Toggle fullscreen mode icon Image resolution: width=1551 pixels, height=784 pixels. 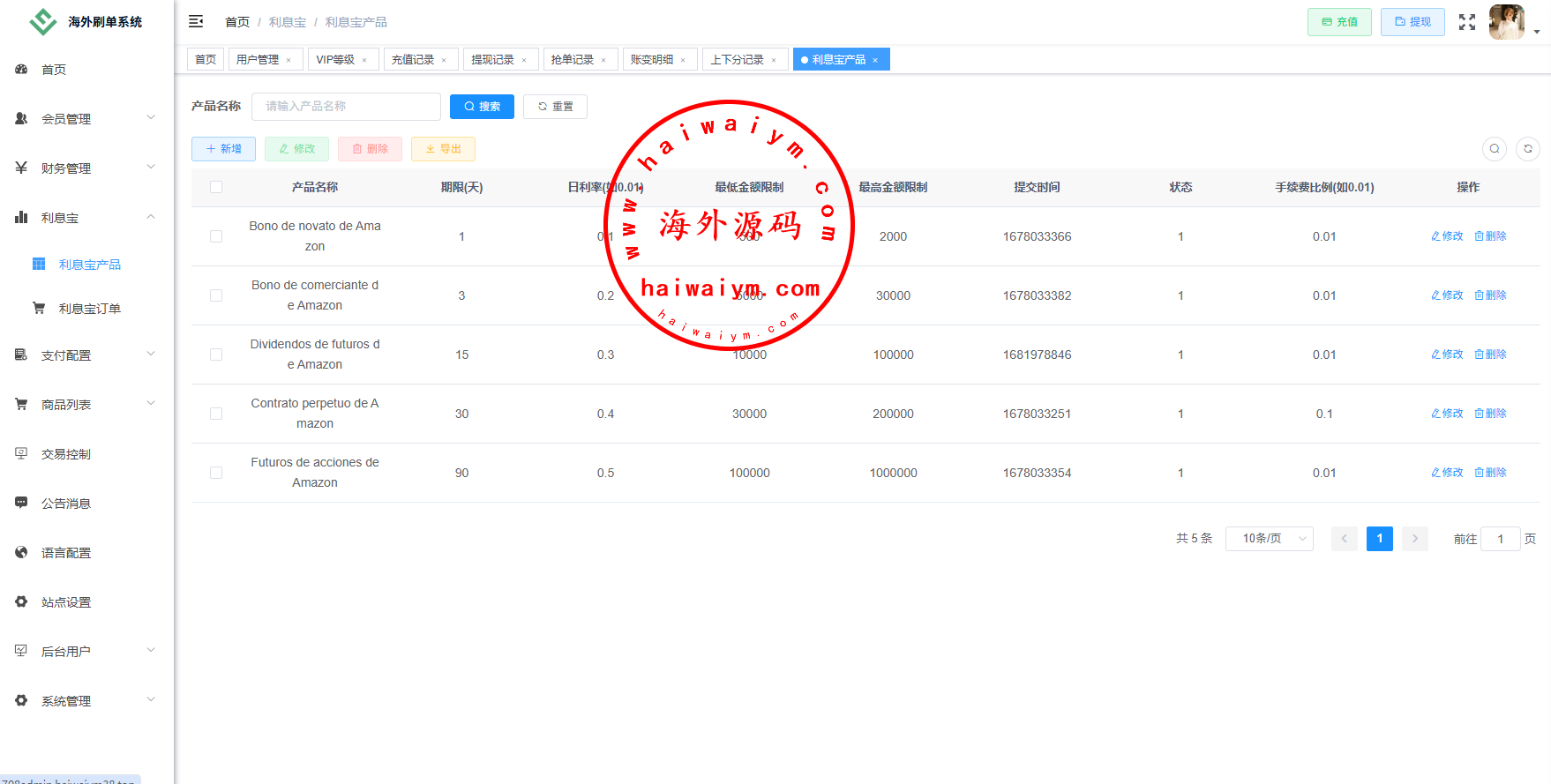[1466, 22]
